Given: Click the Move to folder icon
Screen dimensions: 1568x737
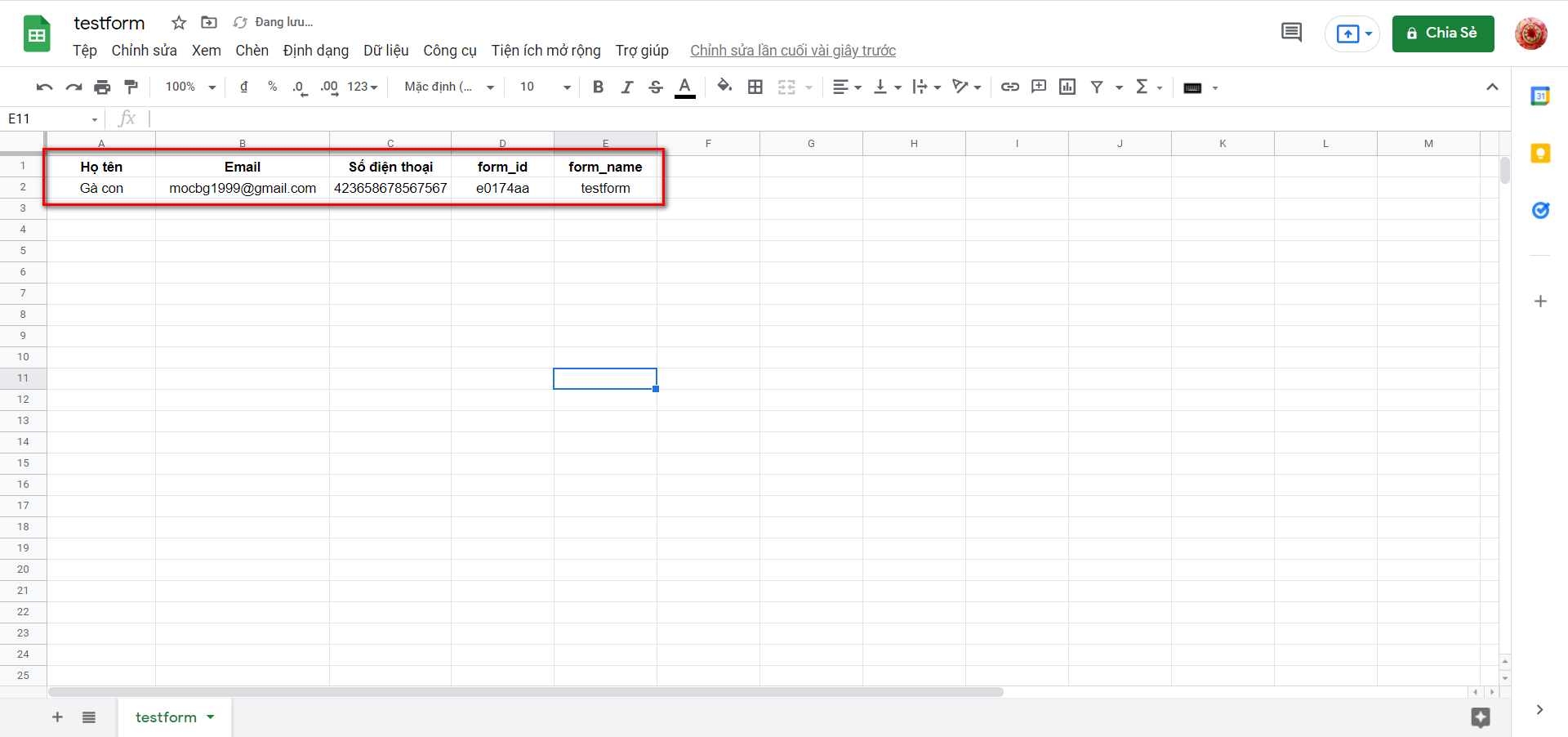Looking at the screenshot, I should coord(209,23).
